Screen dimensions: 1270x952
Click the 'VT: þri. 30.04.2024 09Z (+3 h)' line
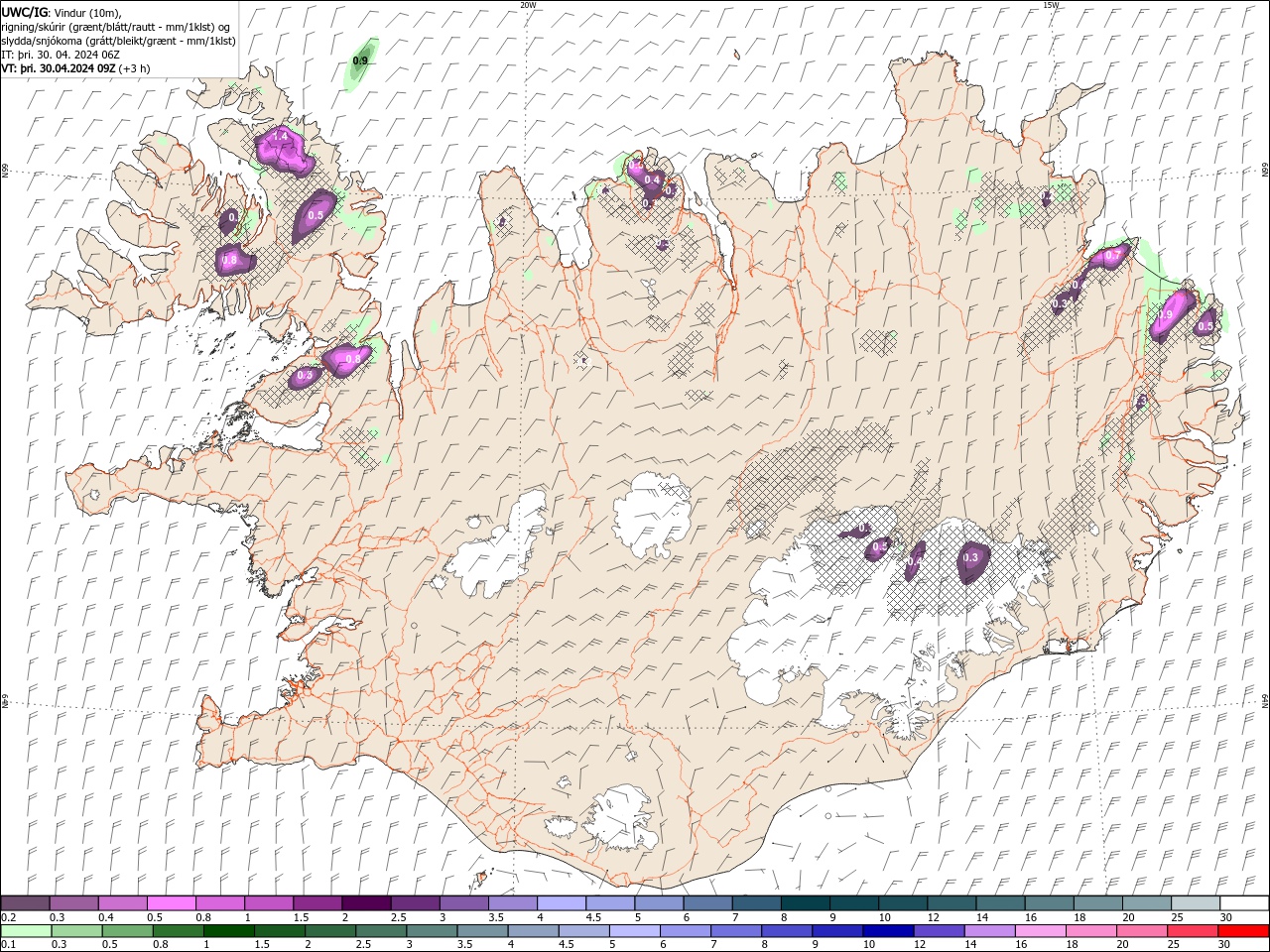(76, 68)
